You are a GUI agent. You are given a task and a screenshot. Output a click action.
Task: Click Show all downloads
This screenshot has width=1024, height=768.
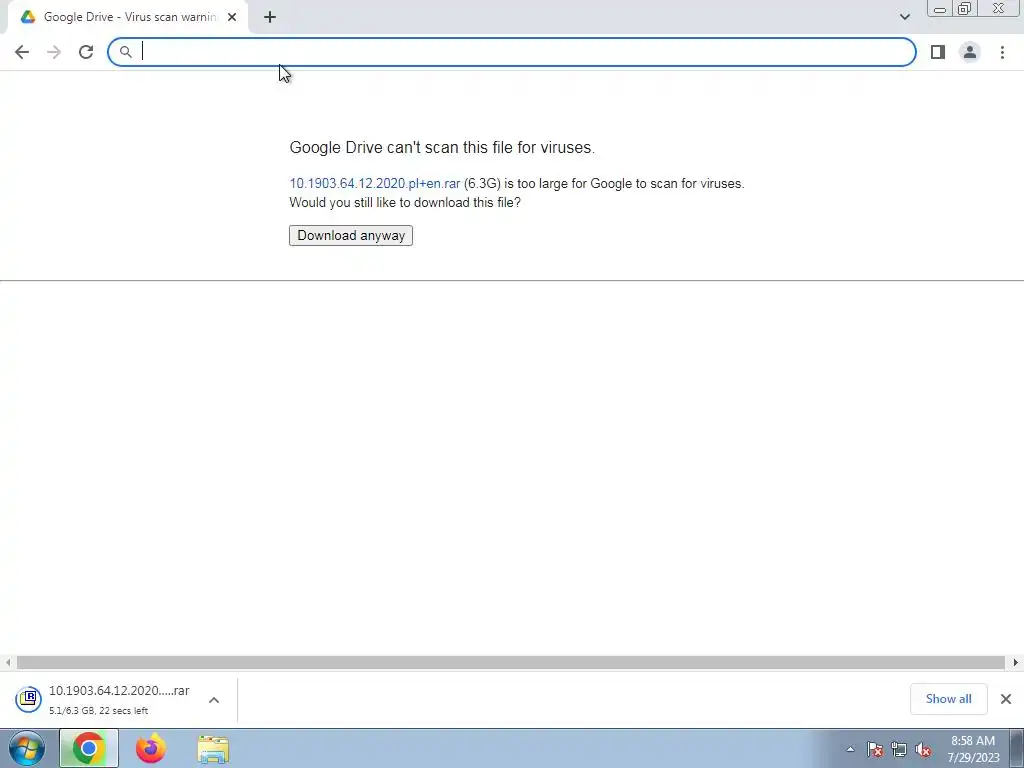click(x=948, y=699)
